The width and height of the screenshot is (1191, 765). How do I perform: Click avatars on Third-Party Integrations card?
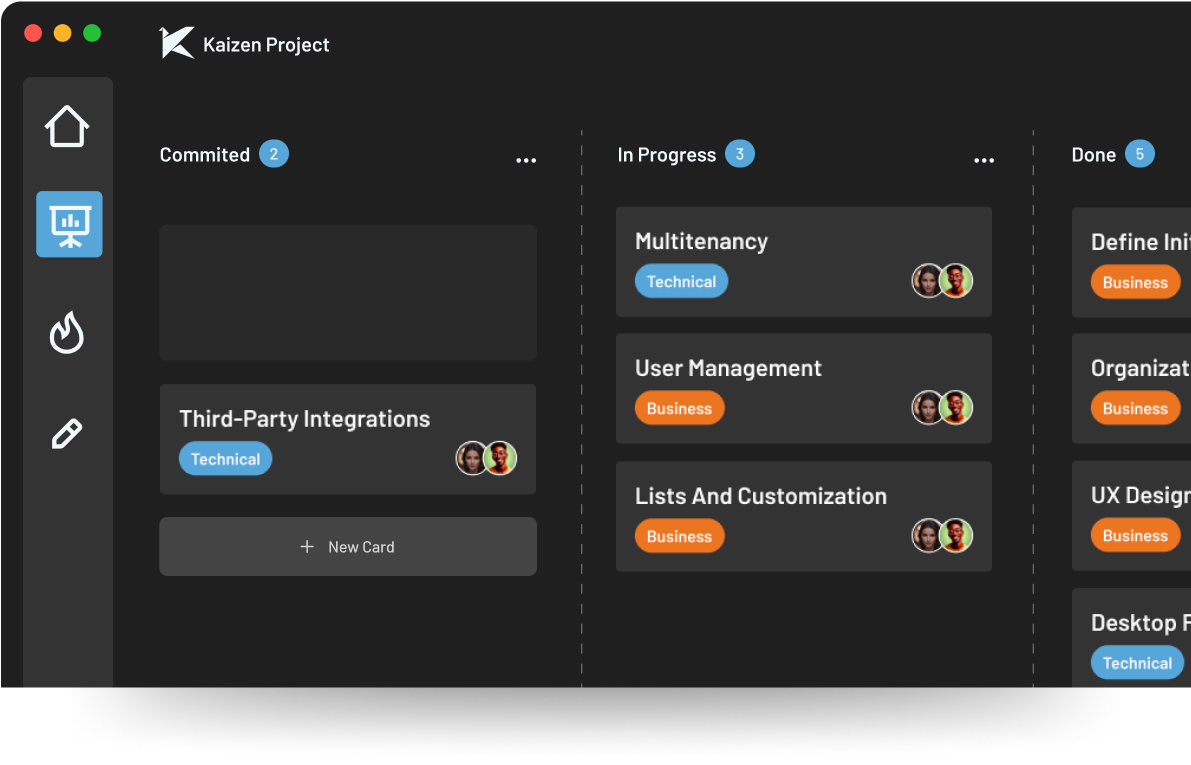coord(486,458)
